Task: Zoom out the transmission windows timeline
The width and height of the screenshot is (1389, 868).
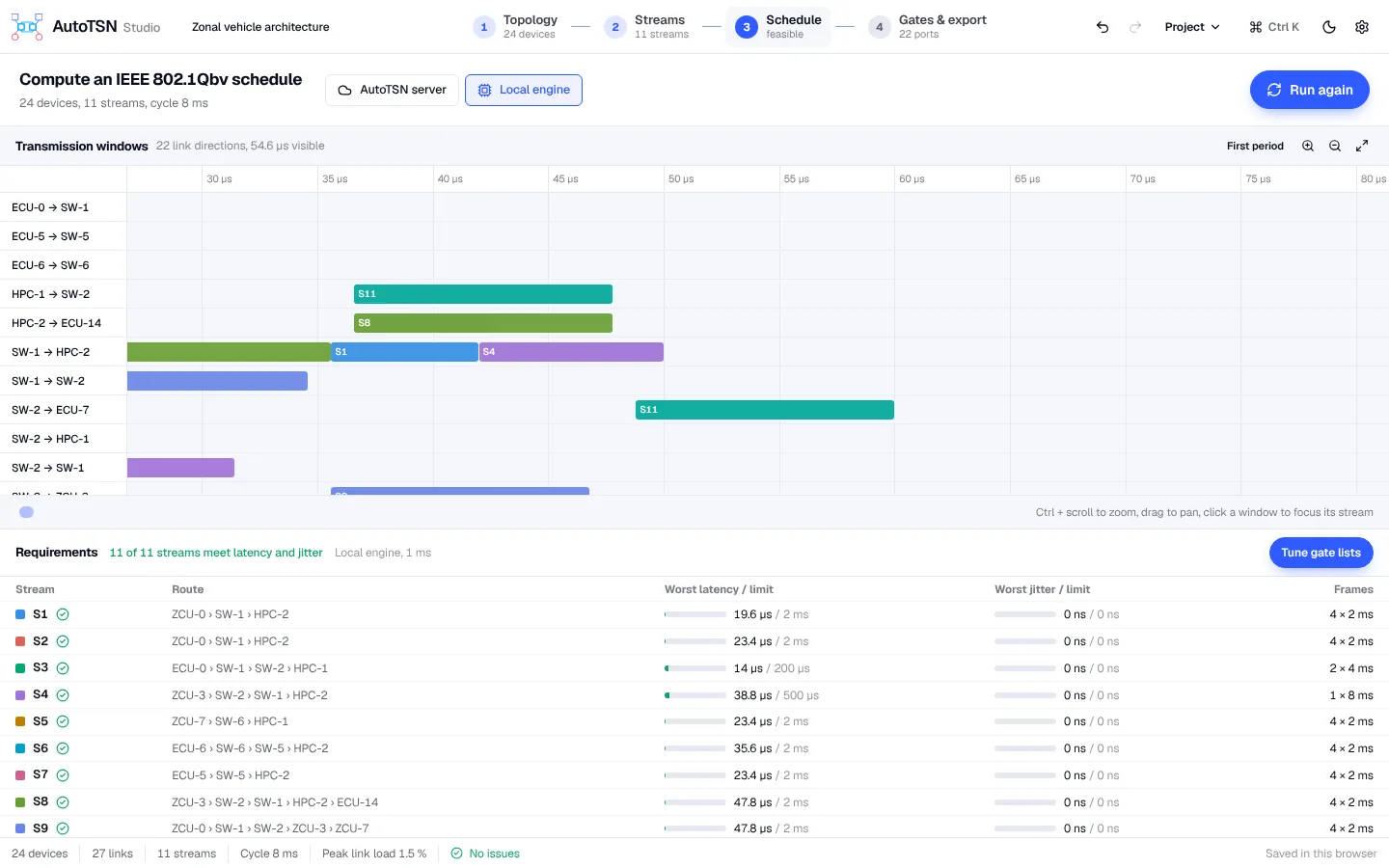Action: (1335, 146)
